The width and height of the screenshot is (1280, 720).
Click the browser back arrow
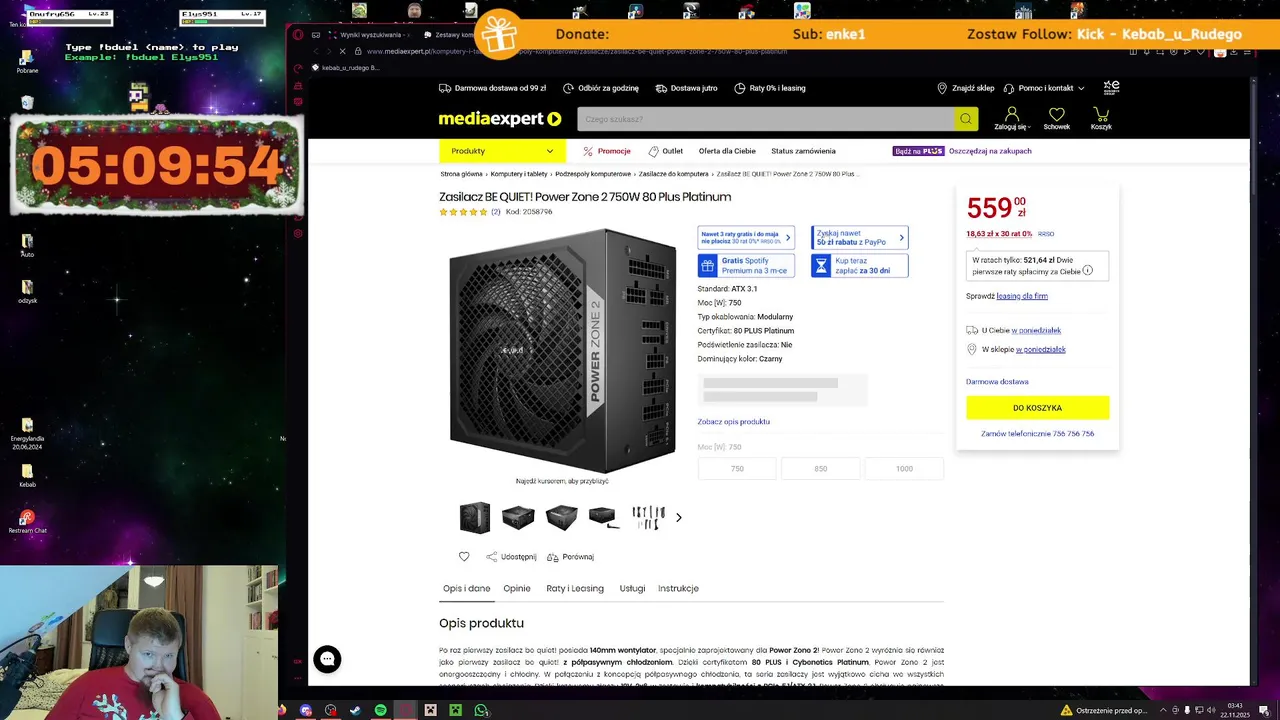tap(316, 51)
